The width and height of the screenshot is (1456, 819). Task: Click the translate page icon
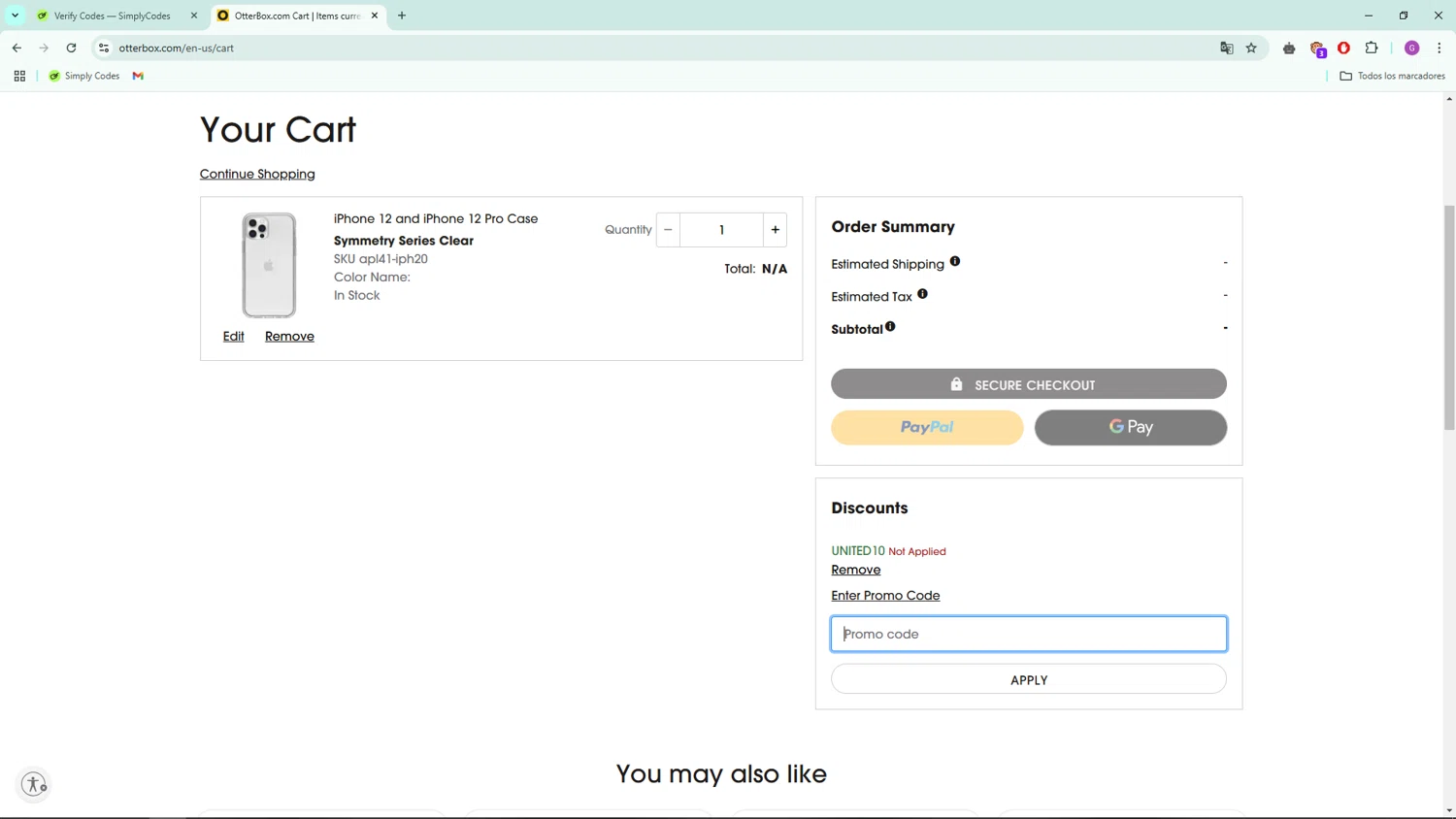pyautogui.click(x=1227, y=48)
